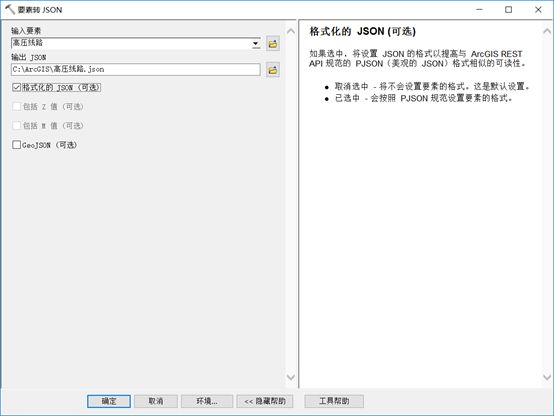The width and height of the screenshot is (554, 416).
Task: Click the help bullet starting 取消选中
Action: click(x=432, y=86)
